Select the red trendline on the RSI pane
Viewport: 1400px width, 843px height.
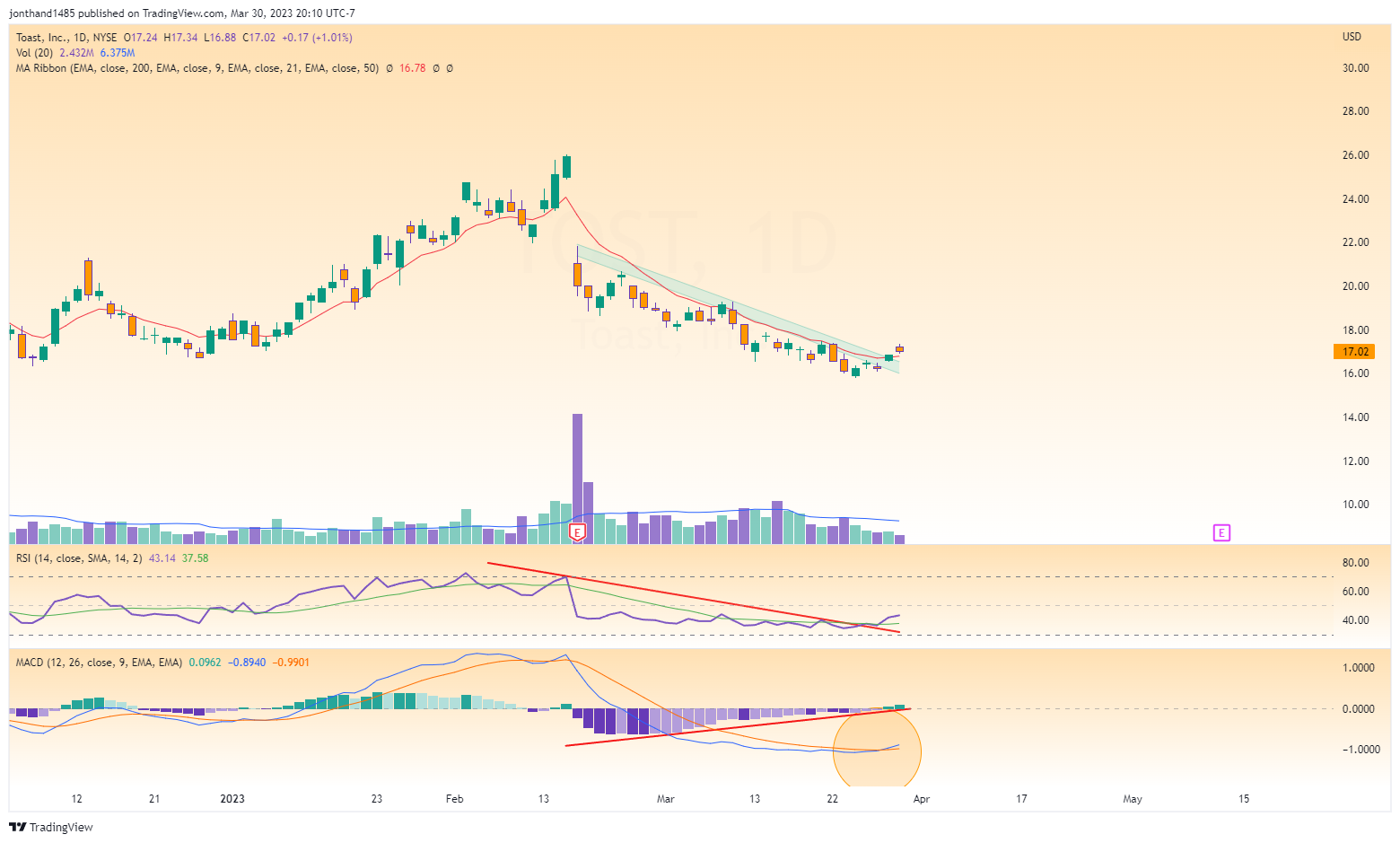pos(693,597)
